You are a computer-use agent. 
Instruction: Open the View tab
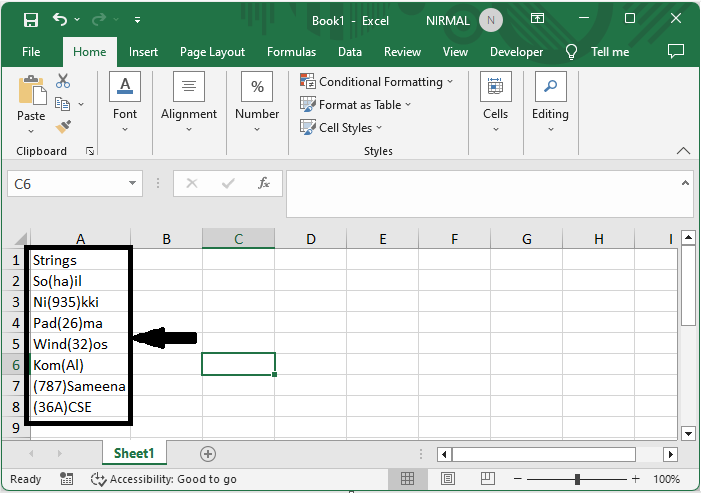pos(455,52)
